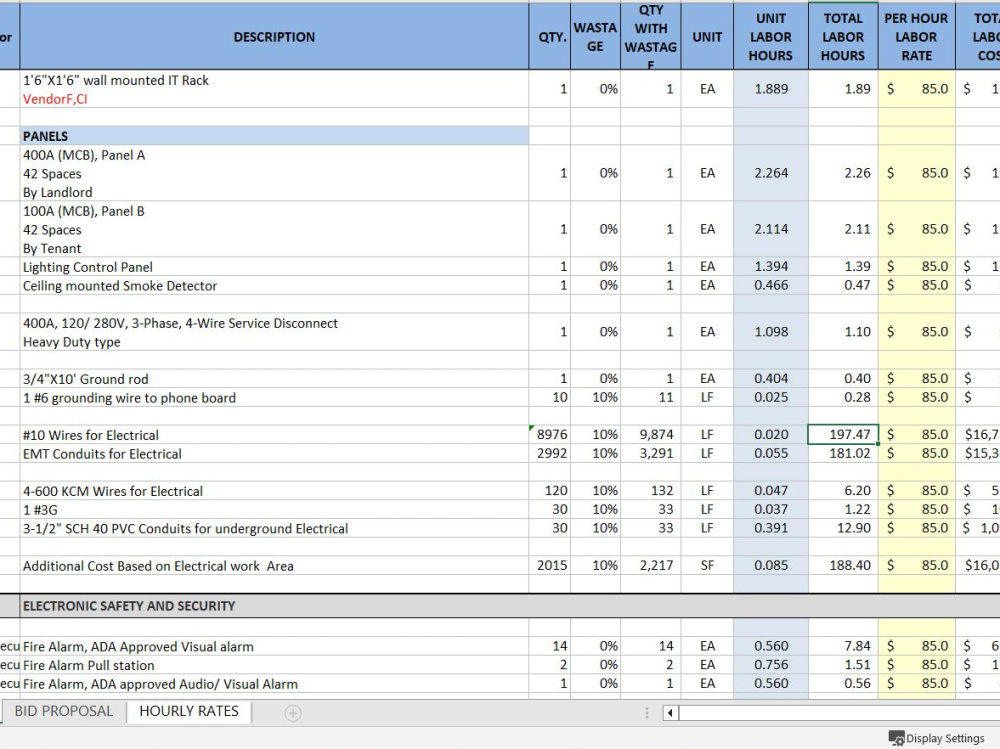1000x749 pixels.
Task: Click the 3/4"X10' Ground rod cell
Action: (x=274, y=379)
